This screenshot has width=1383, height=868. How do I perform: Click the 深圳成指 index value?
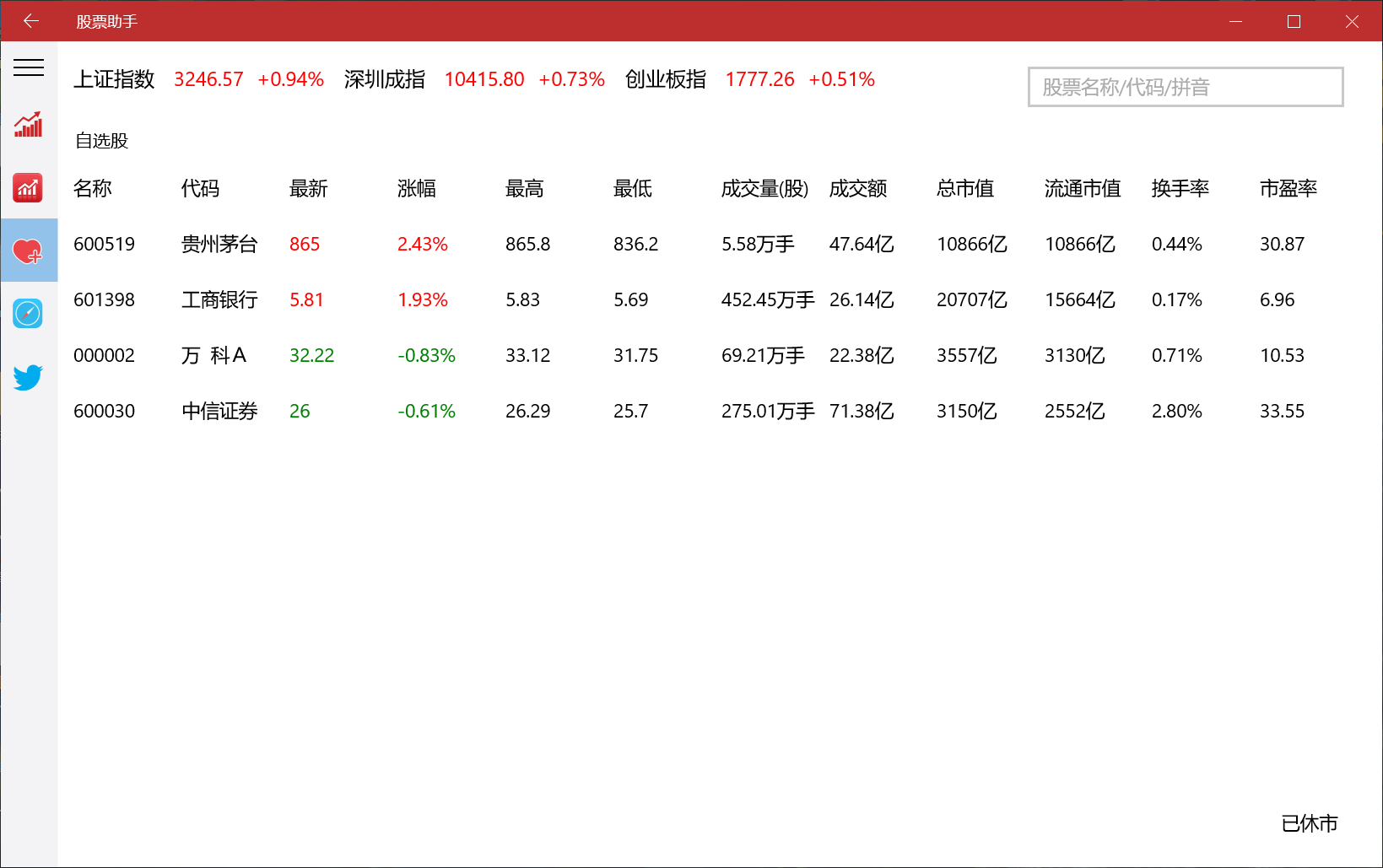484,79
